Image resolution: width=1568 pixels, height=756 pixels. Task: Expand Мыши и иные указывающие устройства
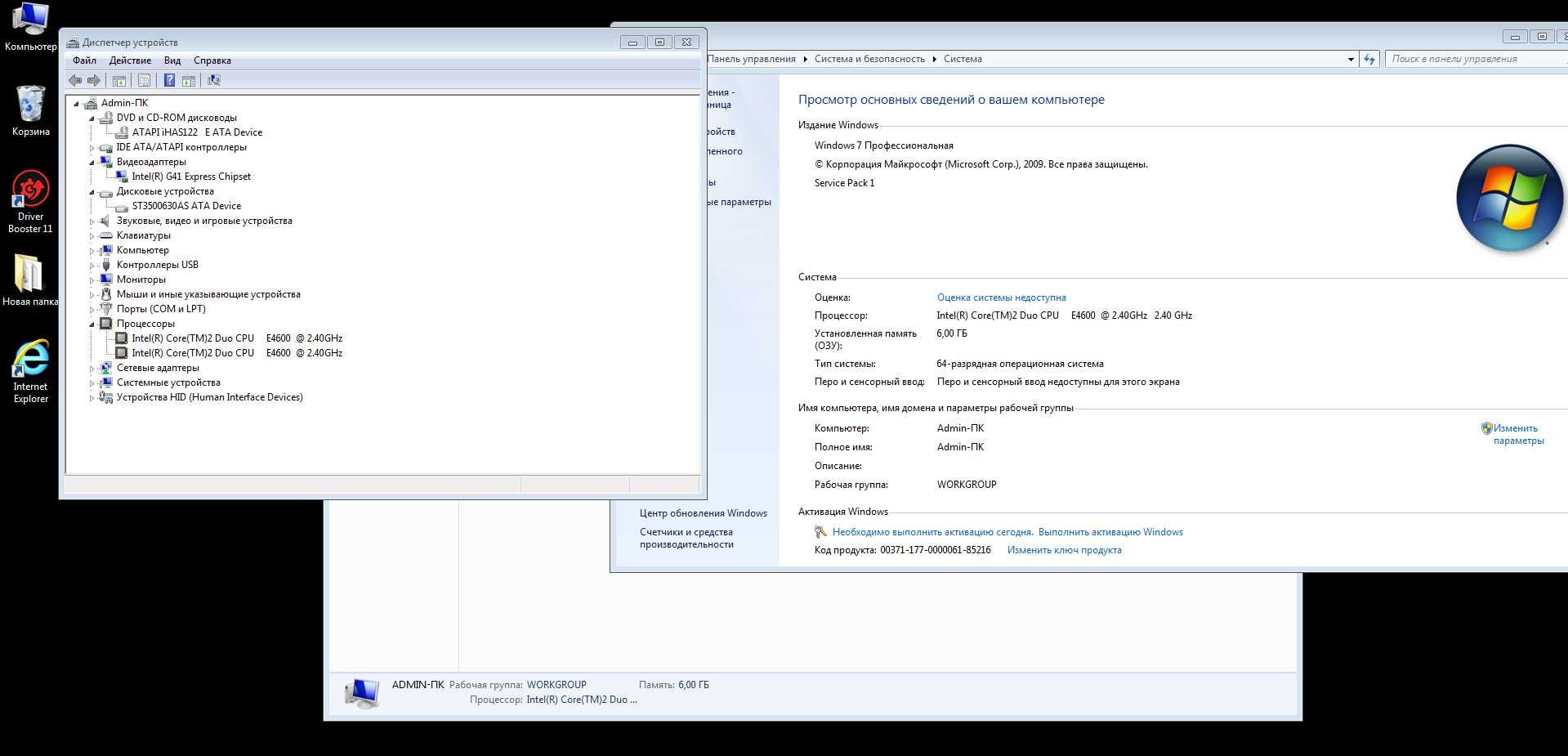(x=92, y=295)
